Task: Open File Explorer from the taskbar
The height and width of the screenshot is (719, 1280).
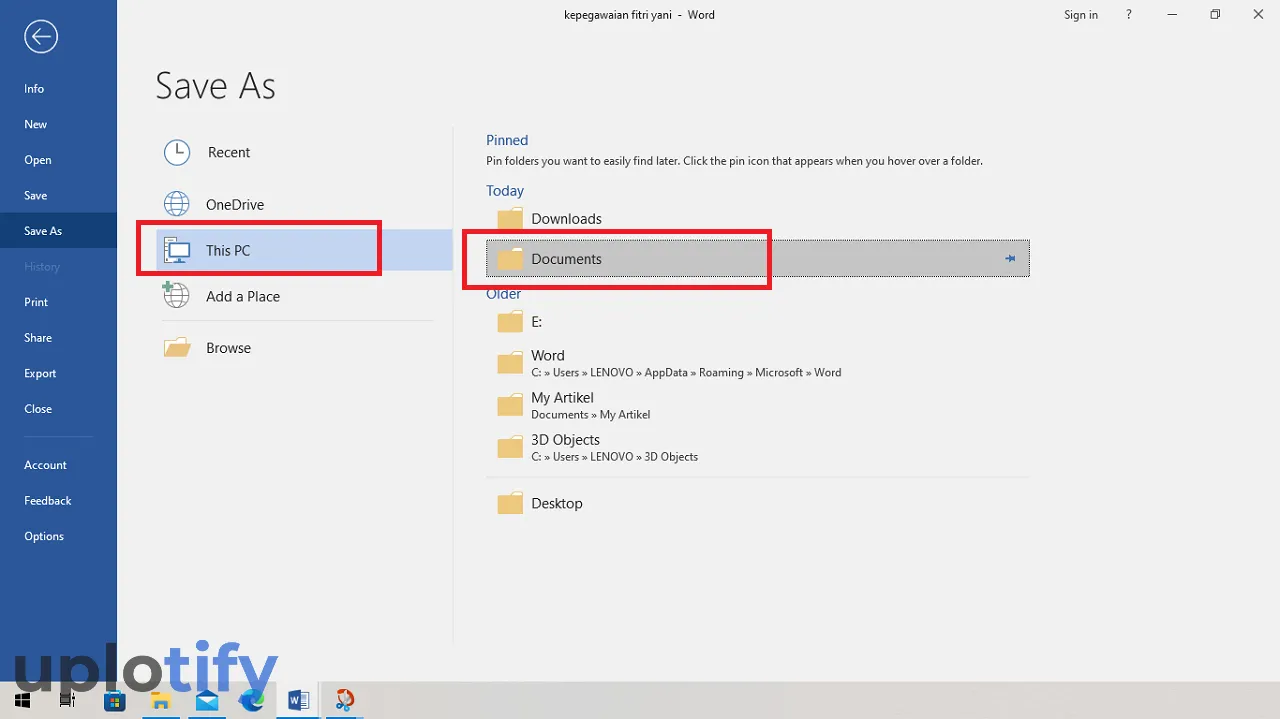Action: [x=161, y=700]
